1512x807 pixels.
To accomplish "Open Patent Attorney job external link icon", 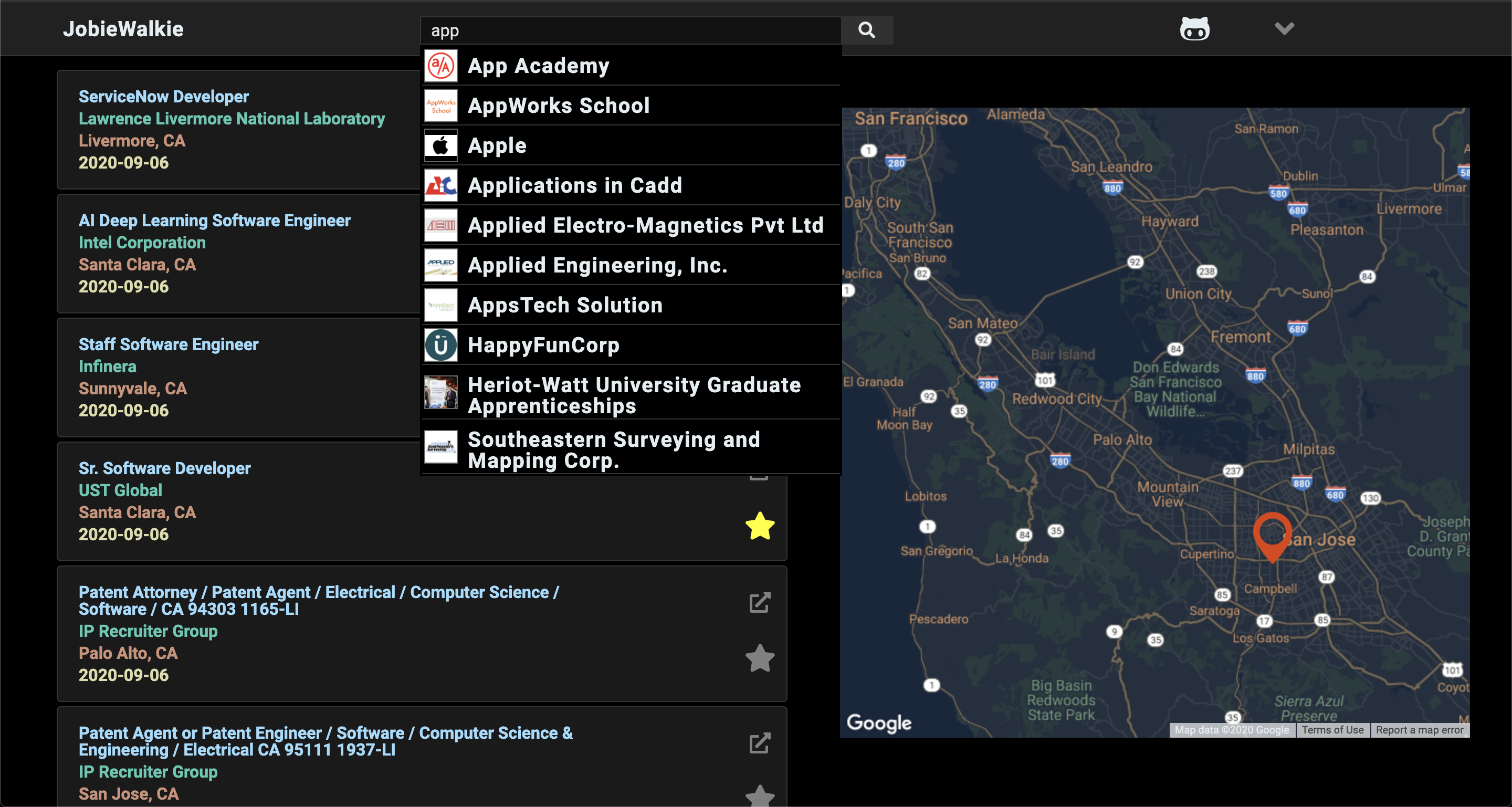I will click(760, 603).
